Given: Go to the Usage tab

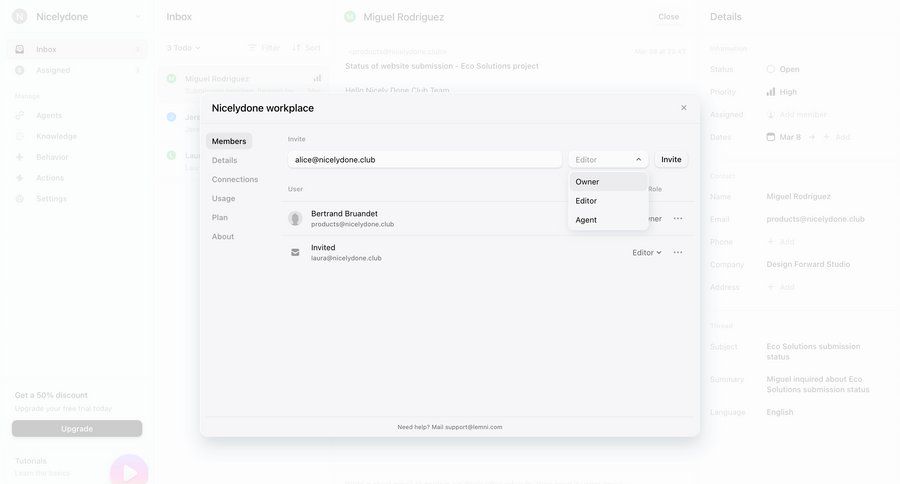Looking at the screenshot, I should click(223, 198).
